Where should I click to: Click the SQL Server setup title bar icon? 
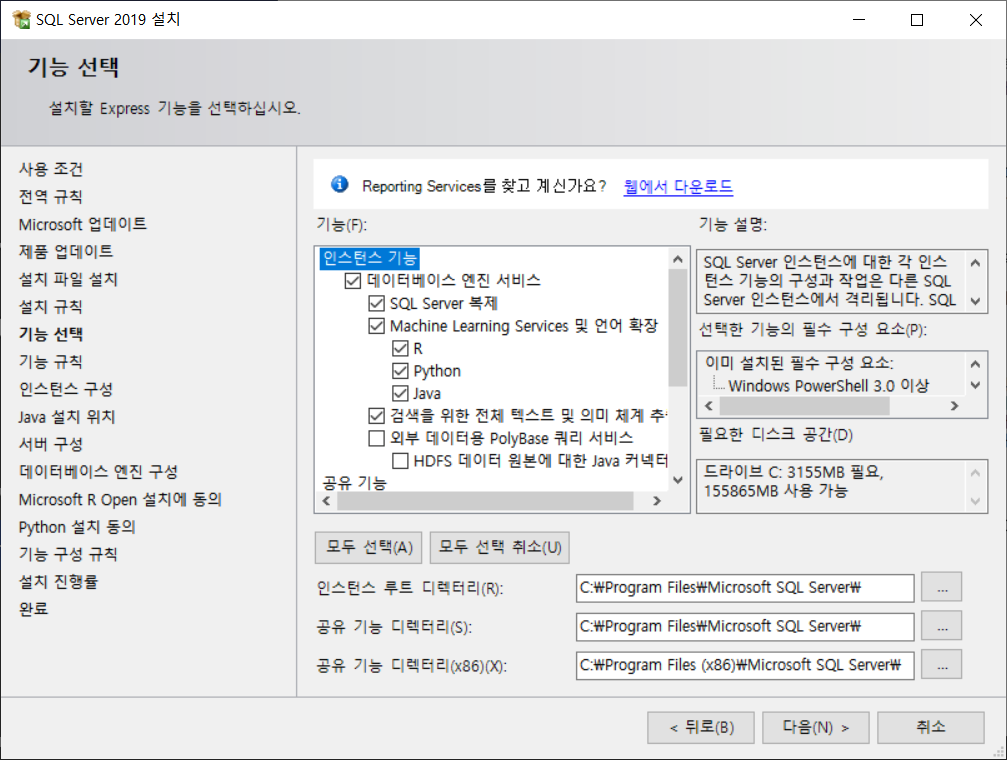21,19
